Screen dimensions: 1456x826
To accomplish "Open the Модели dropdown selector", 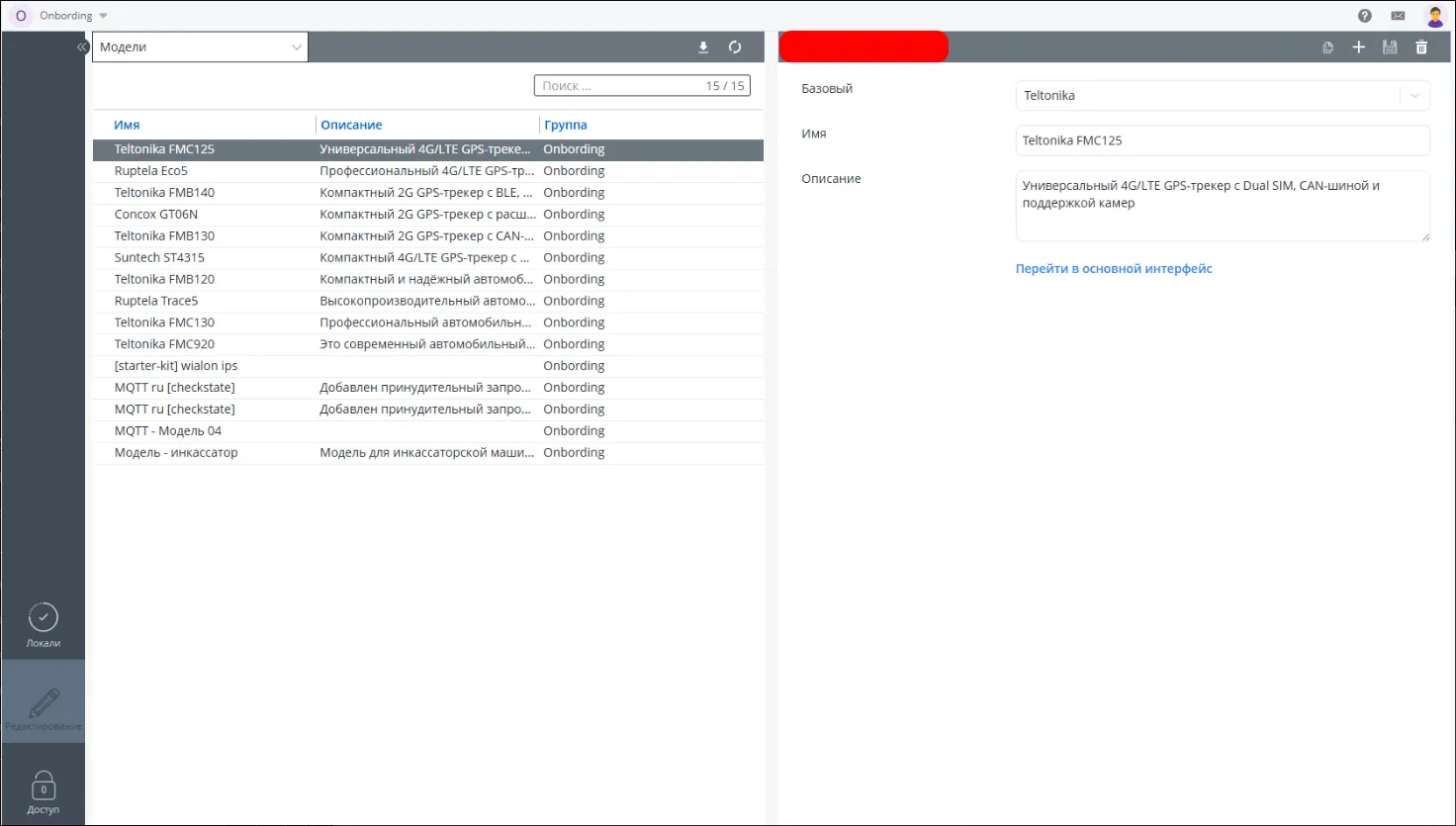I will 200,47.
